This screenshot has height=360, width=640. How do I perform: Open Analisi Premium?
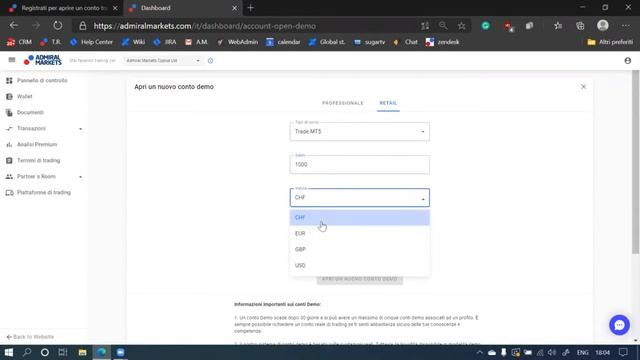[x=37, y=144]
